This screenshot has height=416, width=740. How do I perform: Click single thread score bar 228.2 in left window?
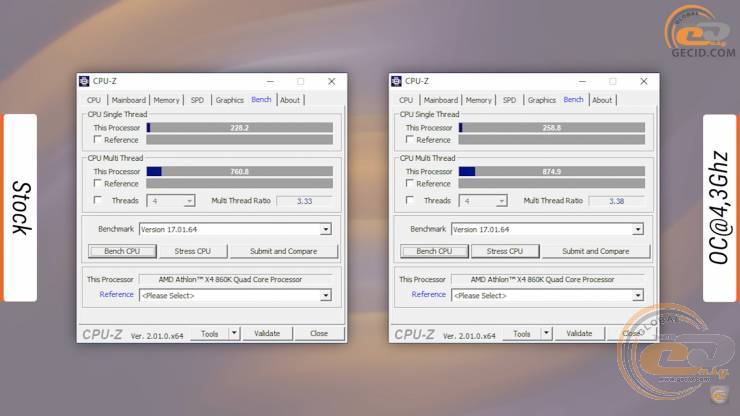click(x=240, y=127)
